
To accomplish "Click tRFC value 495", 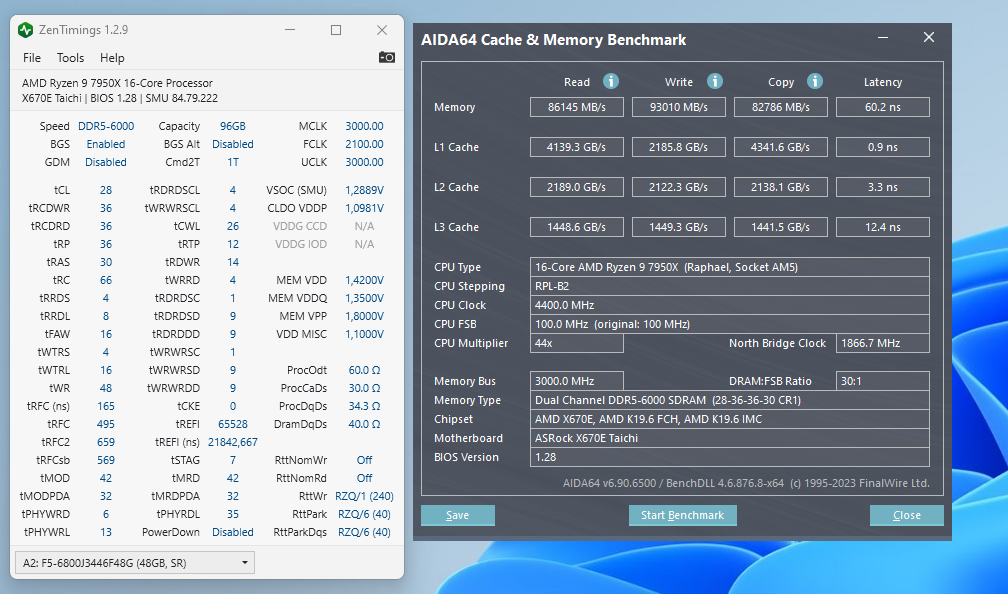I will coord(106,424).
